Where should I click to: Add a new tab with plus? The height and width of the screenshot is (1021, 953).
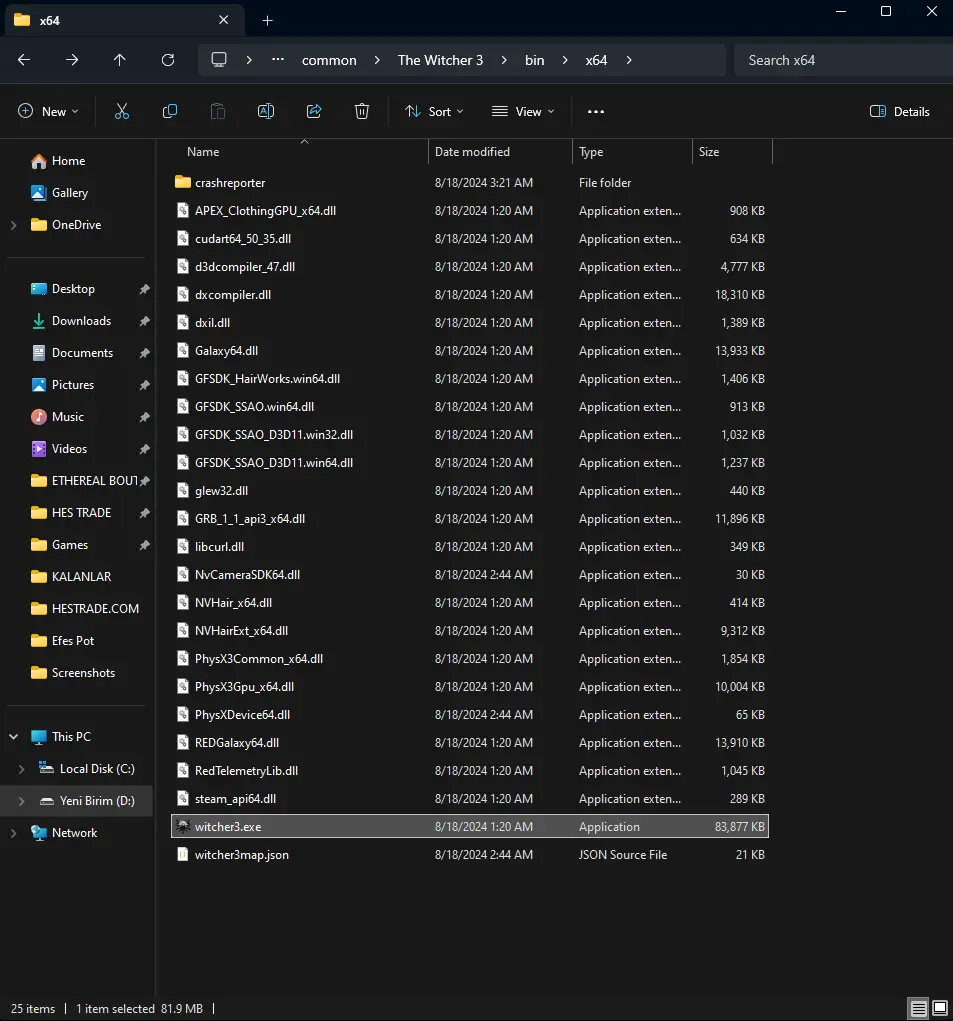pos(268,21)
